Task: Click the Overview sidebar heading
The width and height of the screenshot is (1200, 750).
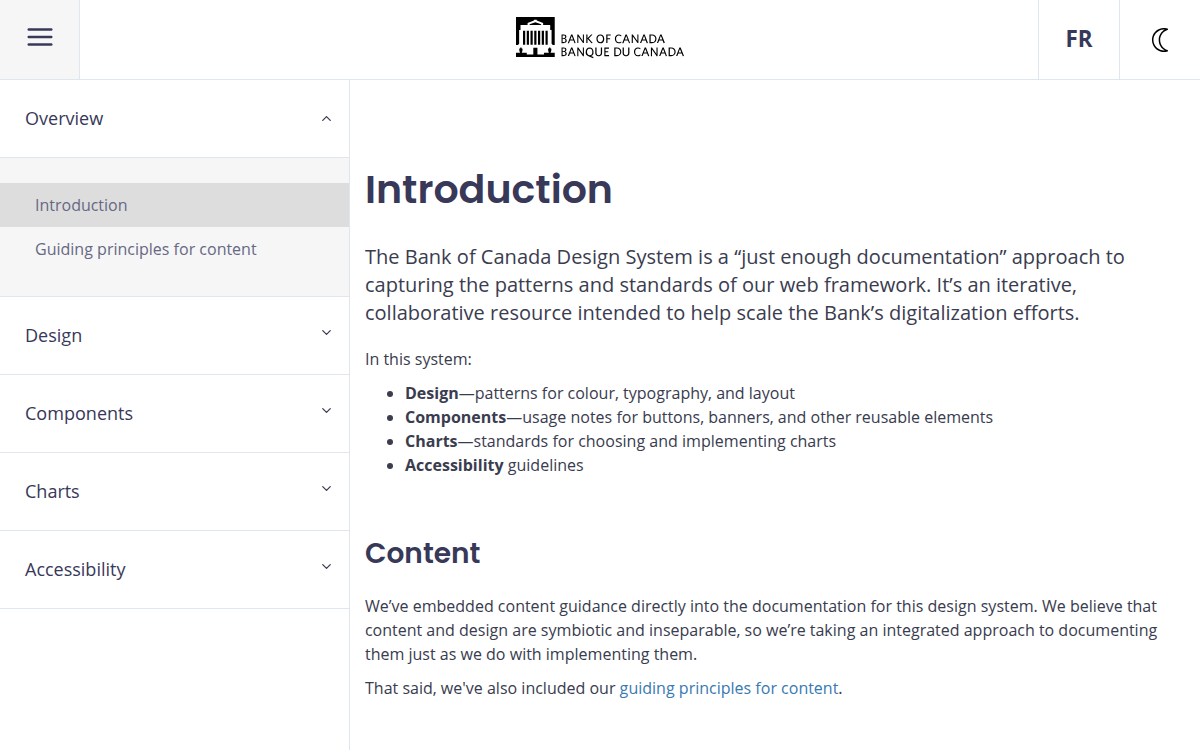Action: (64, 118)
